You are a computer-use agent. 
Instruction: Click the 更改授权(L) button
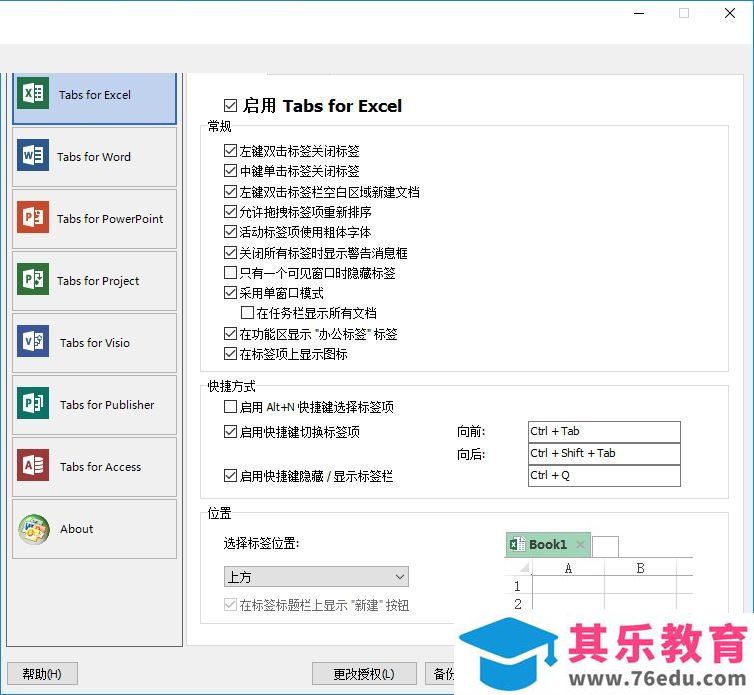tap(364, 674)
